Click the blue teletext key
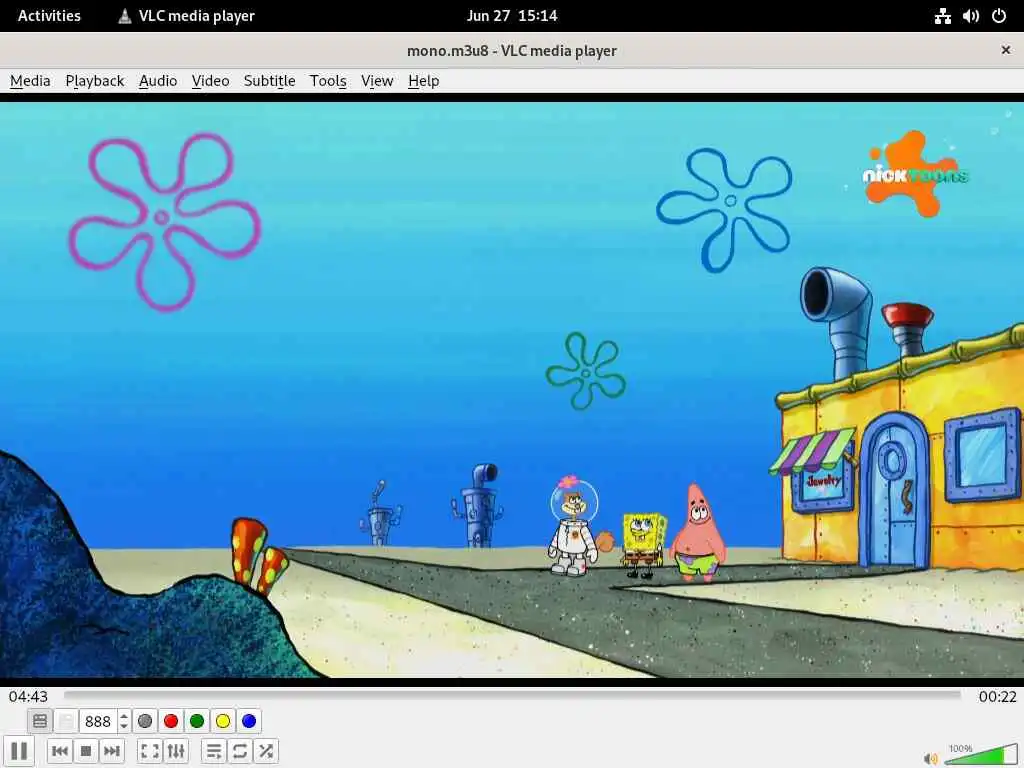This screenshot has height=768, width=1024. point(249,721)
